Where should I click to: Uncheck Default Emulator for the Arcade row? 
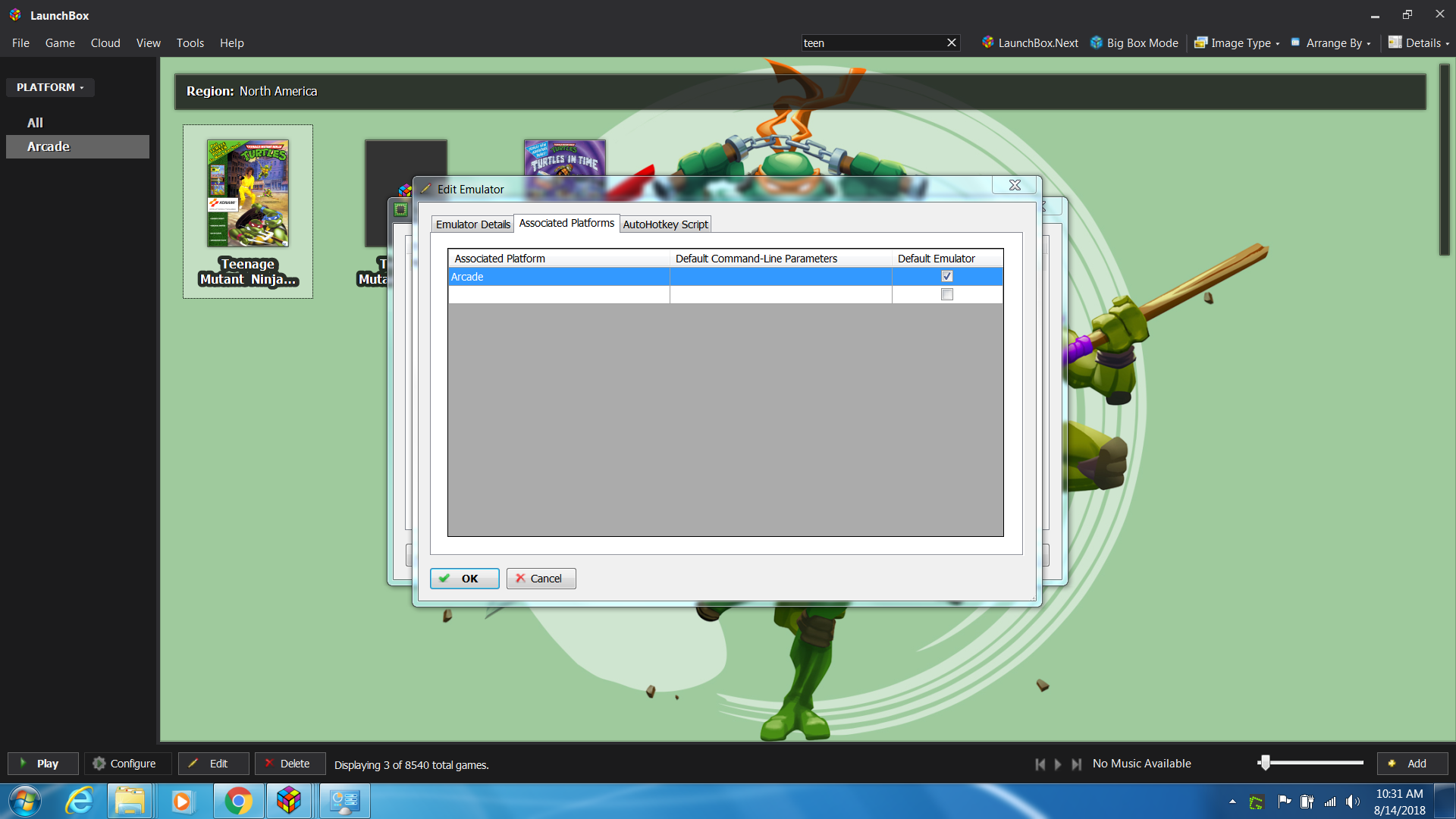click(x=947, y=276)
